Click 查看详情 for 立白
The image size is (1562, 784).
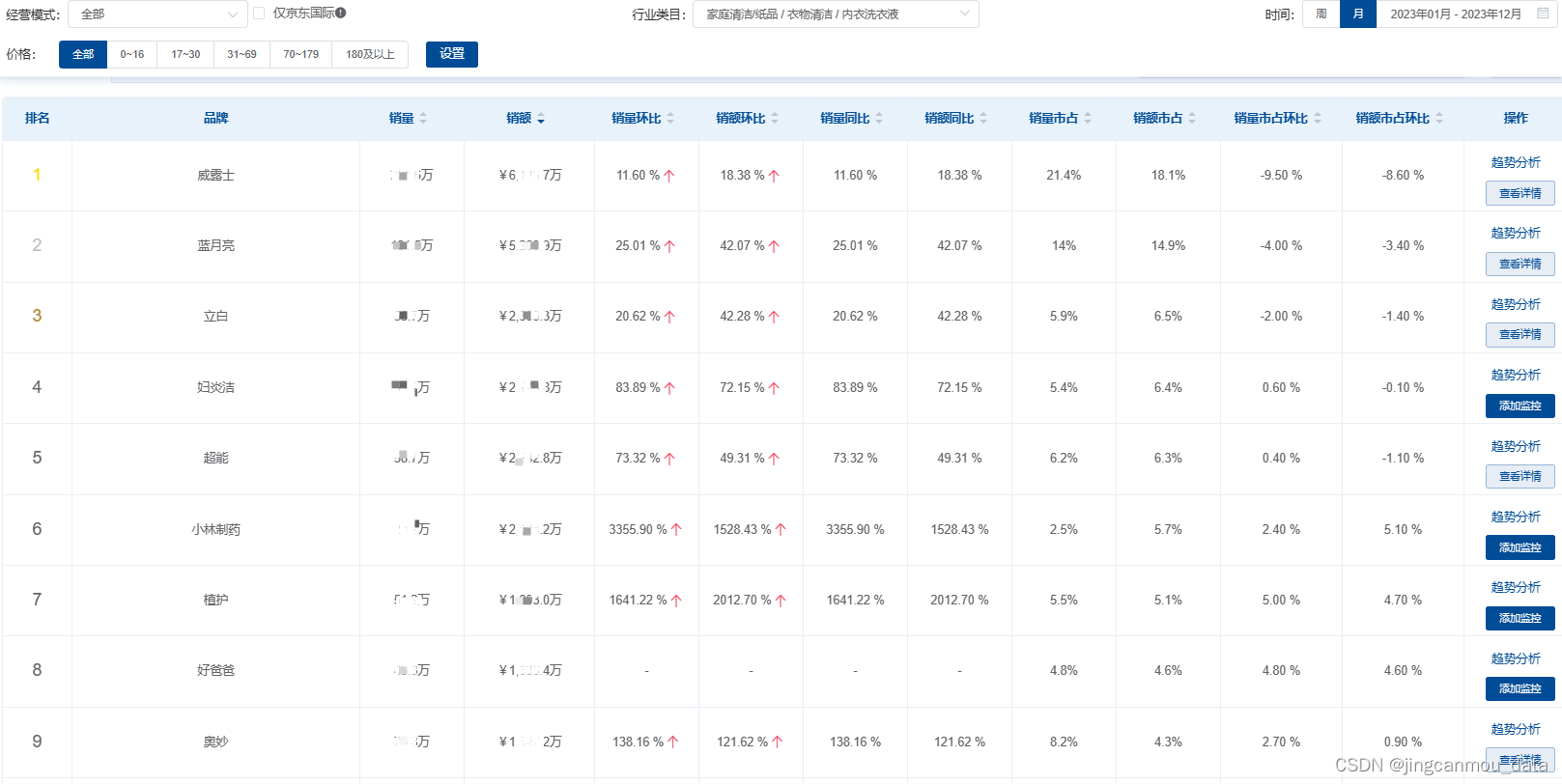1520,334
